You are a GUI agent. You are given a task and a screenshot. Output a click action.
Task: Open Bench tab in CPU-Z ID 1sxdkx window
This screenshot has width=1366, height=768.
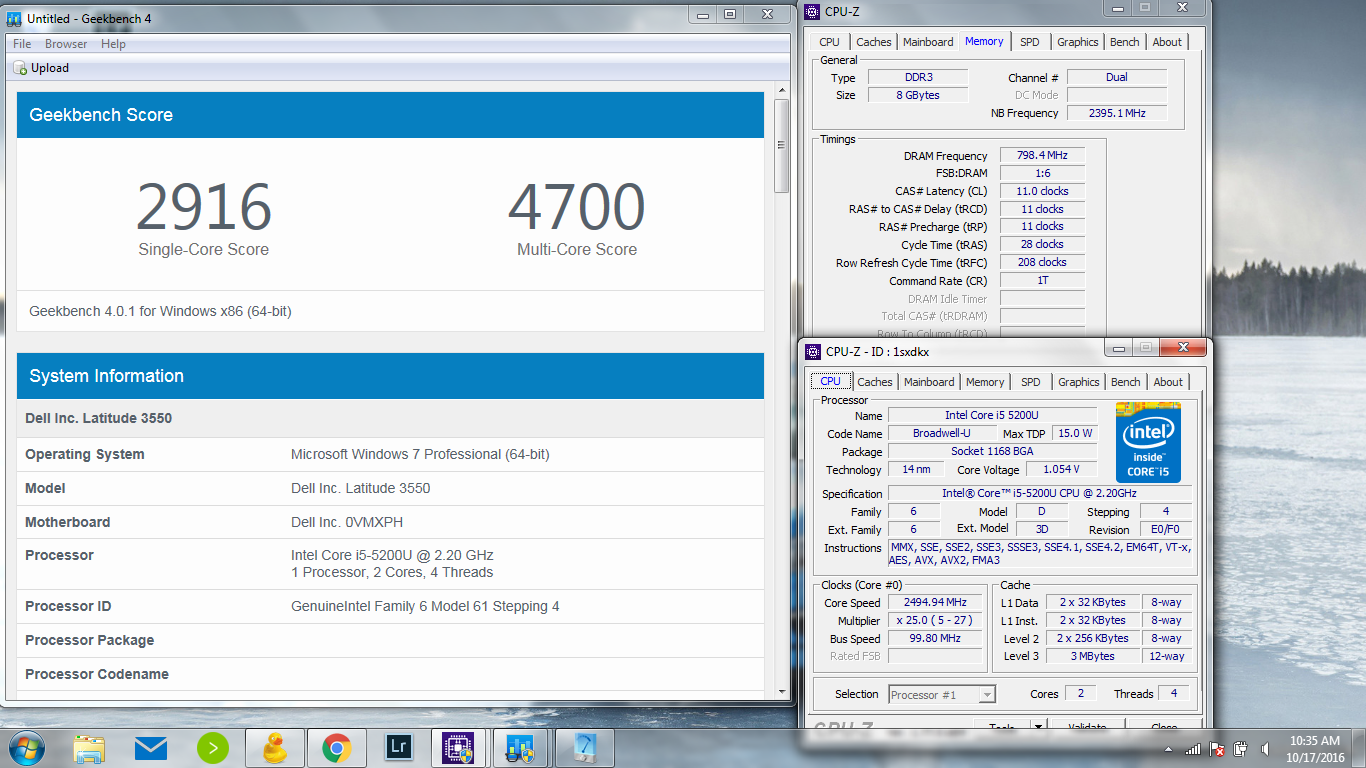pos(1125,382)
